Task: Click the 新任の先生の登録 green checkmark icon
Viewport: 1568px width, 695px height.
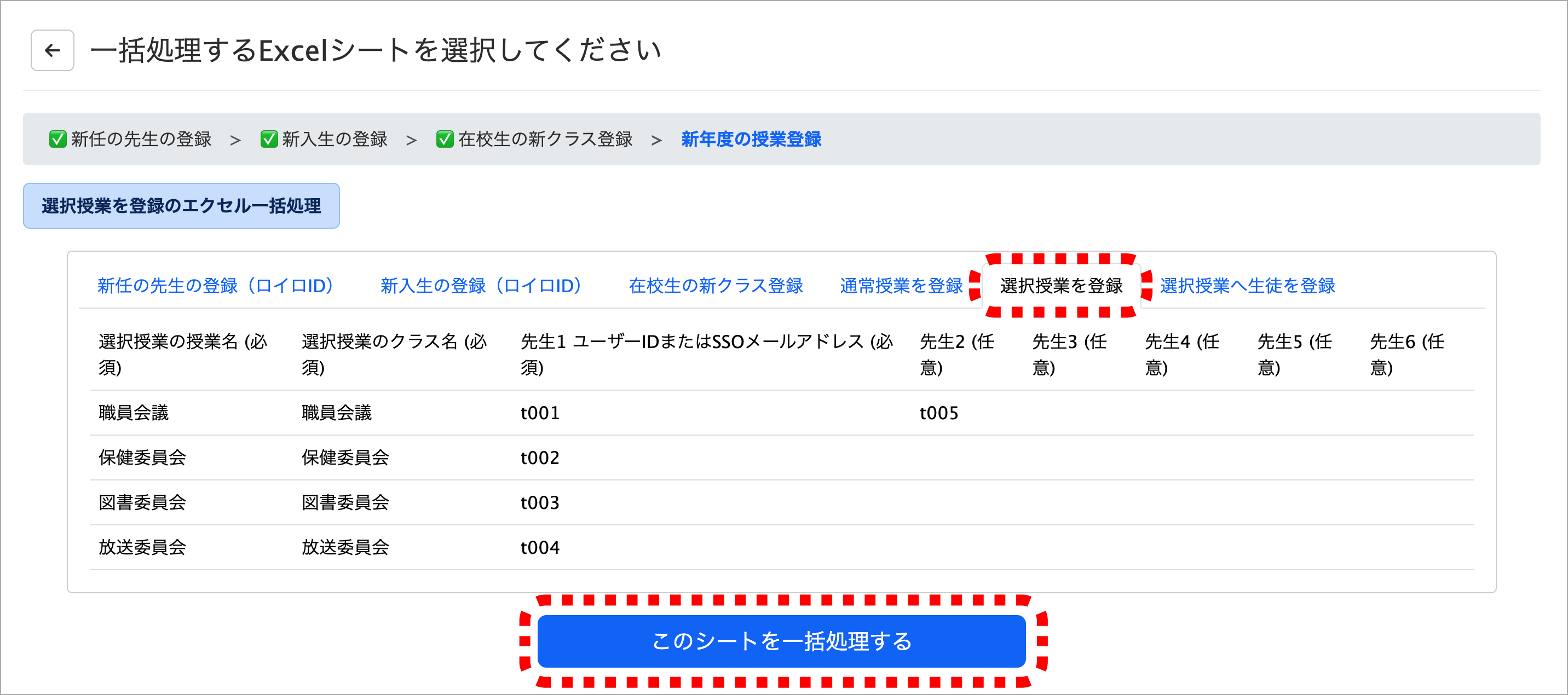Action: click(57, 140)
